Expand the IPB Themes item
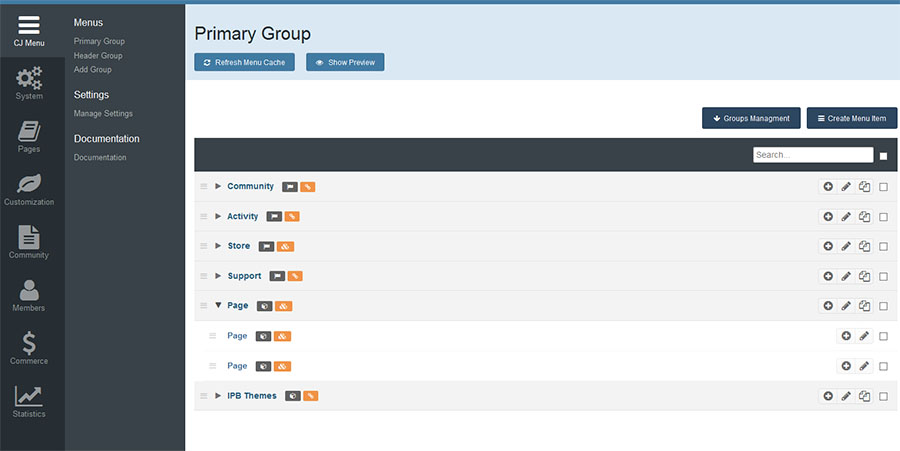This screenshot has height=451, width=900. (x=218, y=396)
